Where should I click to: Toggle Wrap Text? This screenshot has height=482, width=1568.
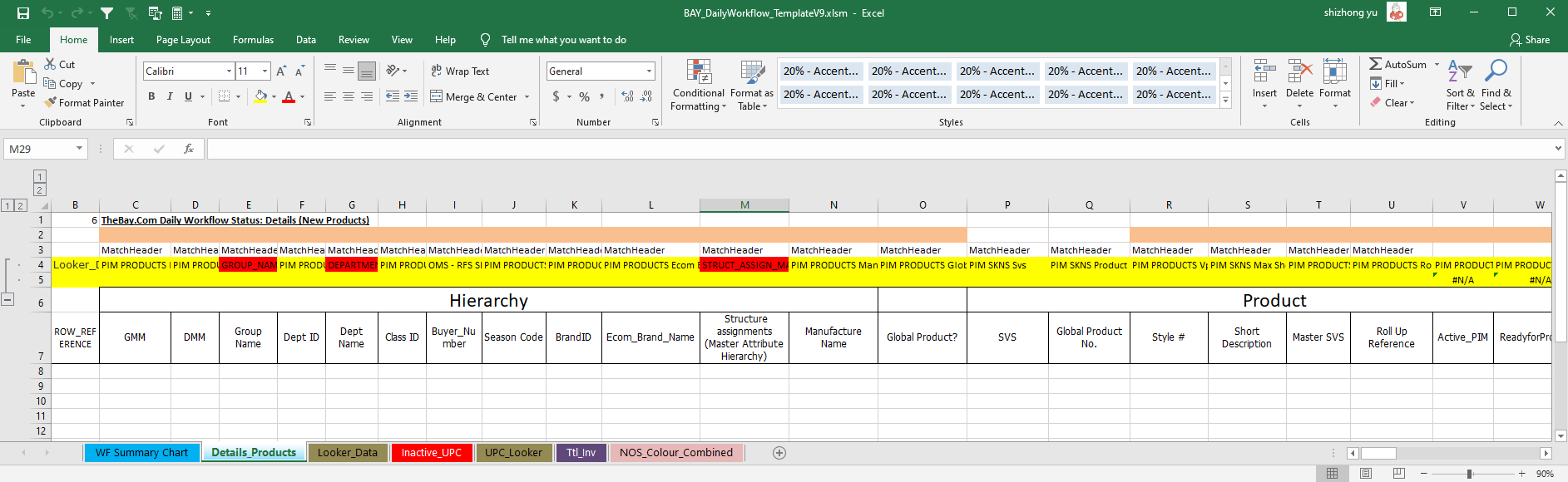tap(460, 71)
